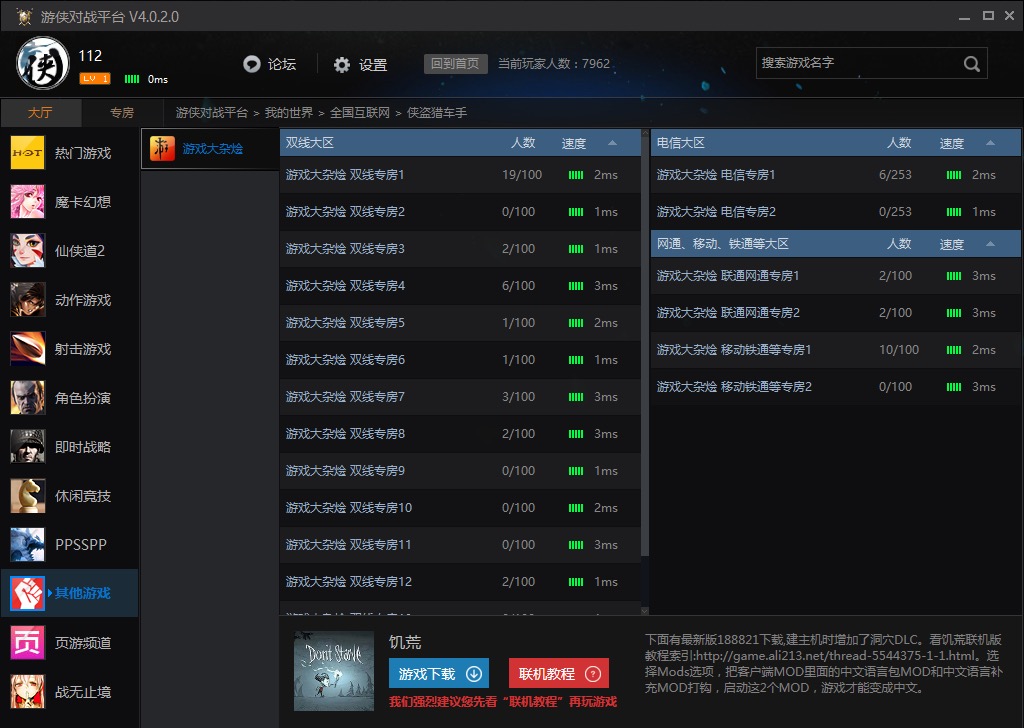Switch to the 专房 tab
The width and height of the screenshot is (1024, 728).
[x=121, y=112]
